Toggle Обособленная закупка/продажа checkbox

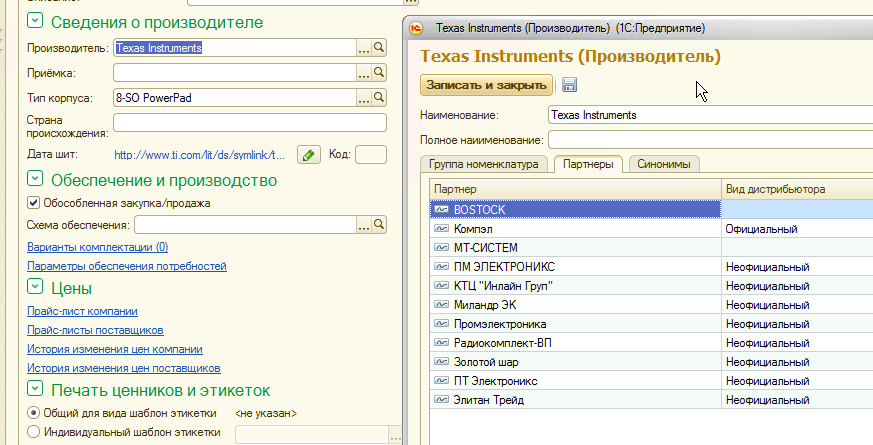point(34,203)
